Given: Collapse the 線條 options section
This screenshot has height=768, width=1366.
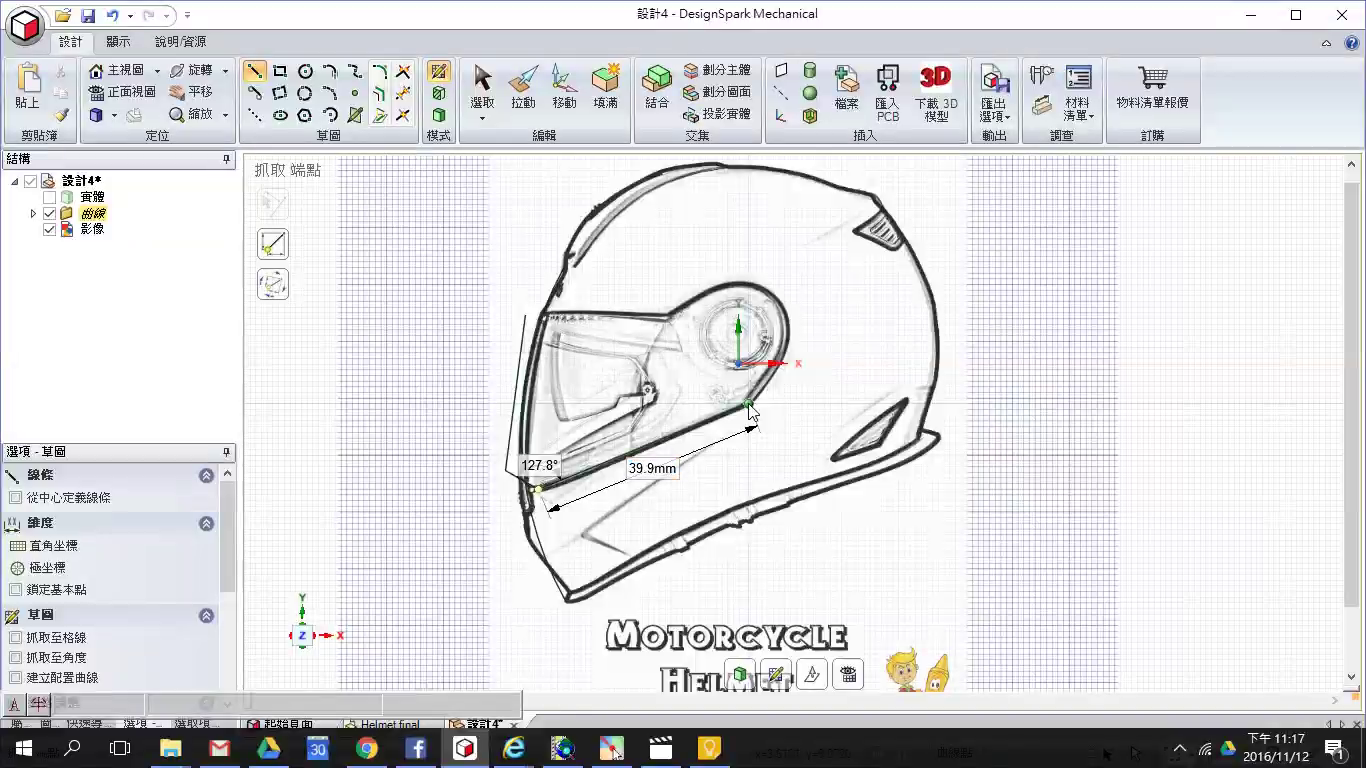Looking at the screenshot, I should click(206, 476).
